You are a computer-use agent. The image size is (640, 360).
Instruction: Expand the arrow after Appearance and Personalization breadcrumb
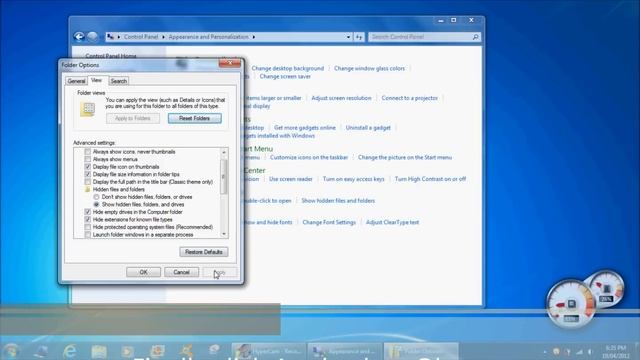tap(253, 37)
